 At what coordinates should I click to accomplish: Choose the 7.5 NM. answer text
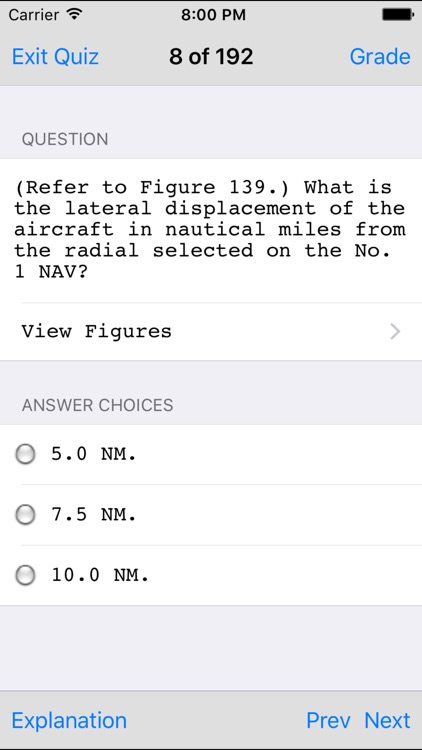(94, 515)
